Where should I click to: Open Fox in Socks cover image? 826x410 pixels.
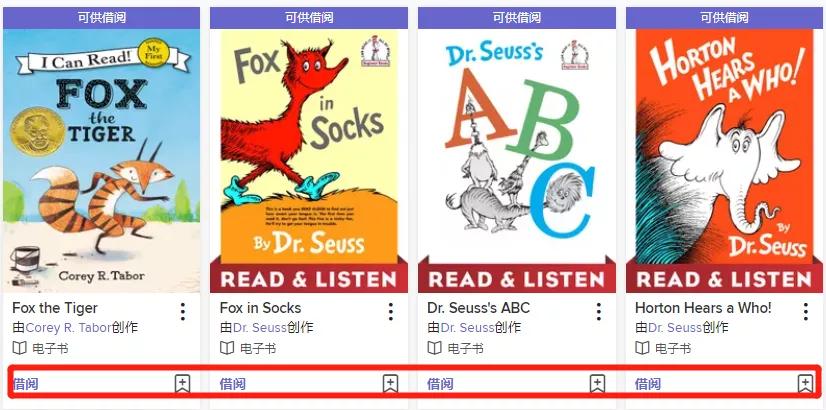click(309, 161)
